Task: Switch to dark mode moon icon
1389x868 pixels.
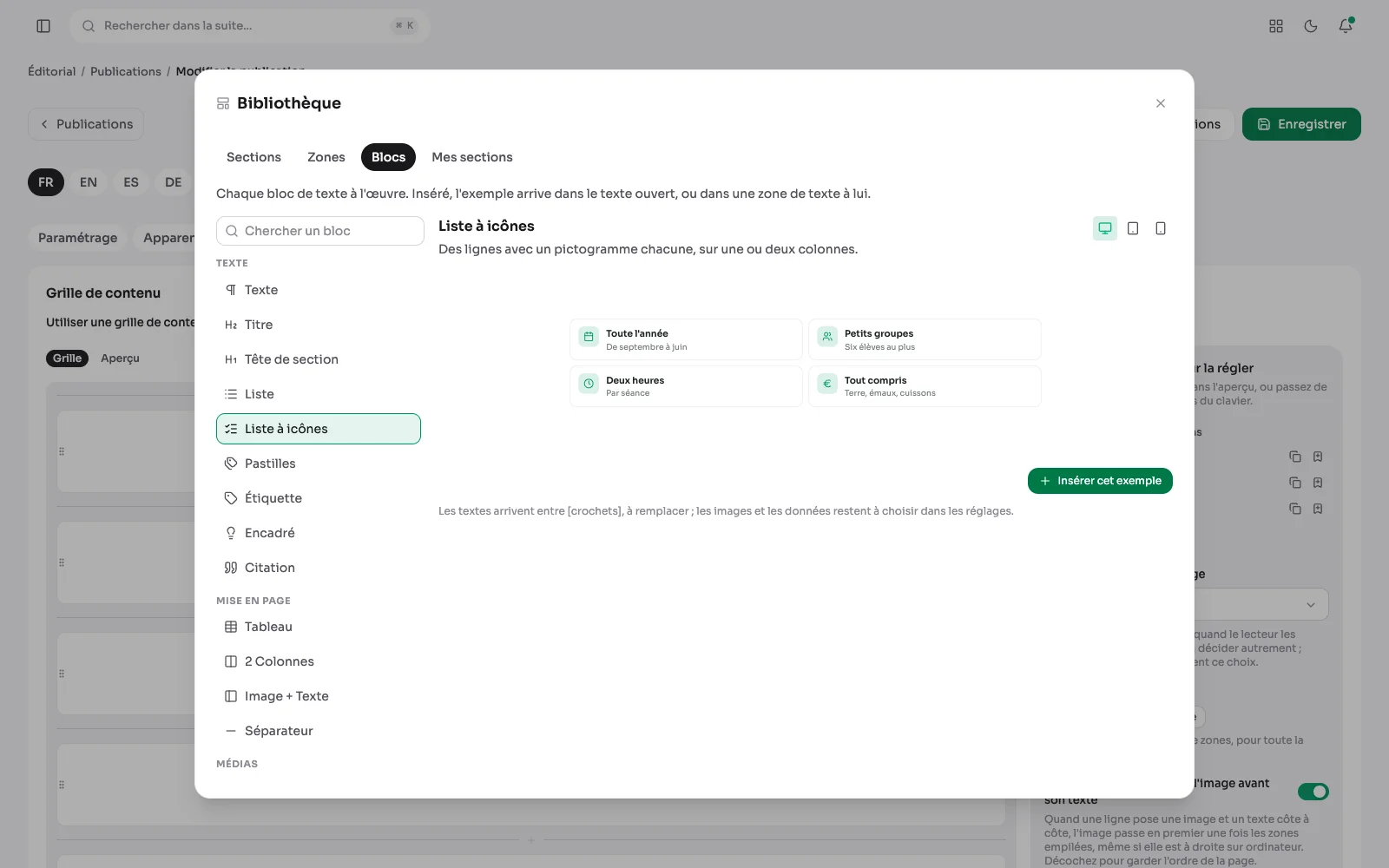Action: tap(1311, 26)
